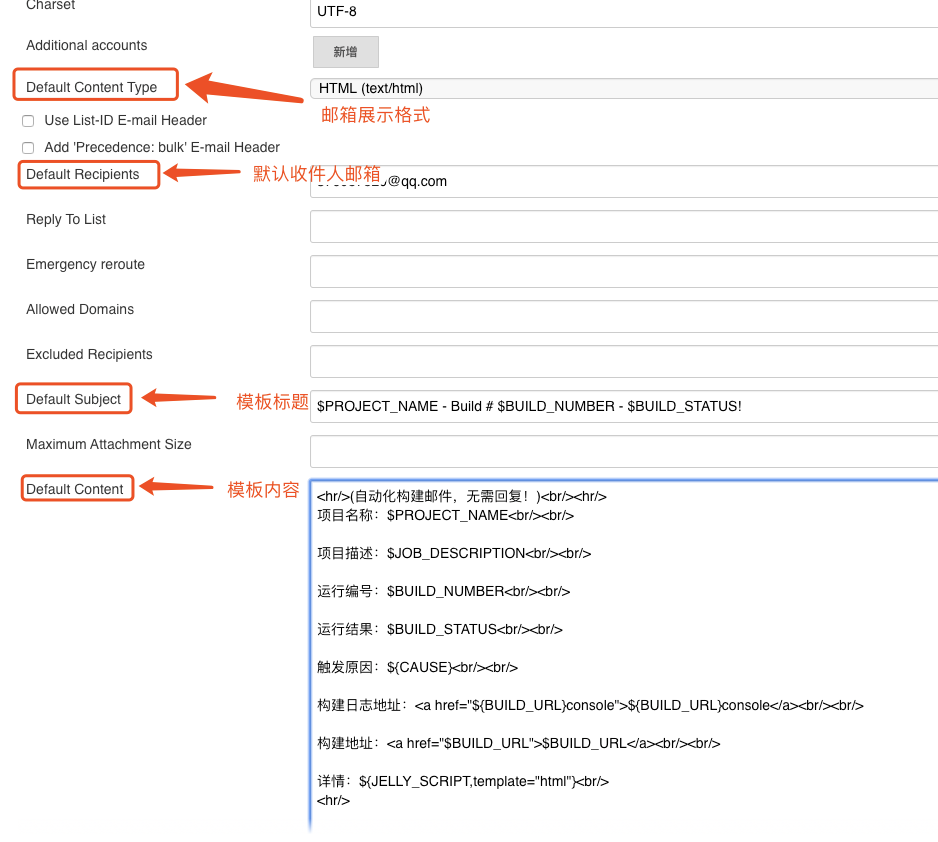Click the 新增 button to add account

coord(345,51)
